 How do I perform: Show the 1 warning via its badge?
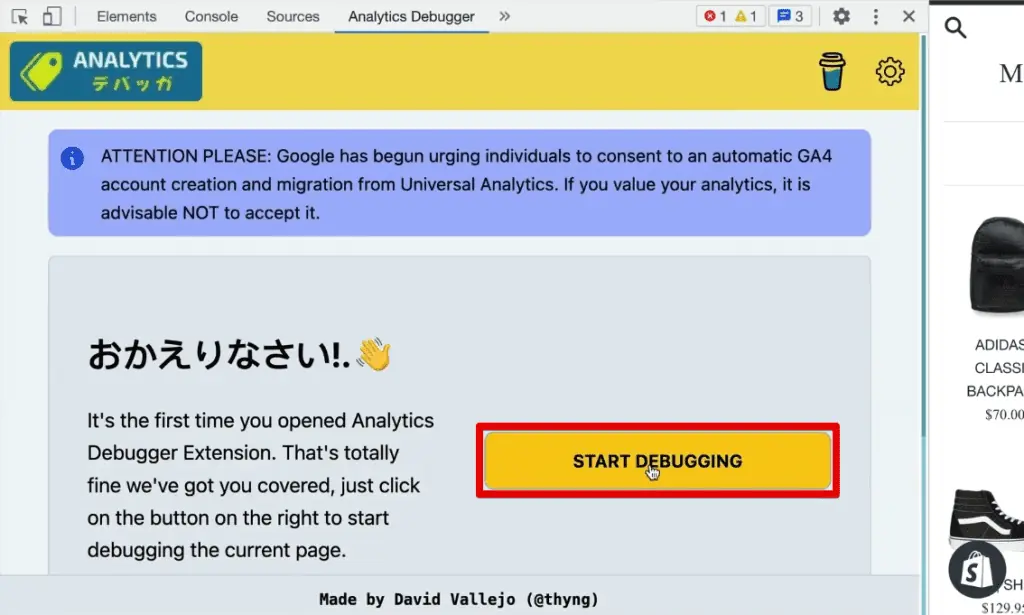coord(745,15)
